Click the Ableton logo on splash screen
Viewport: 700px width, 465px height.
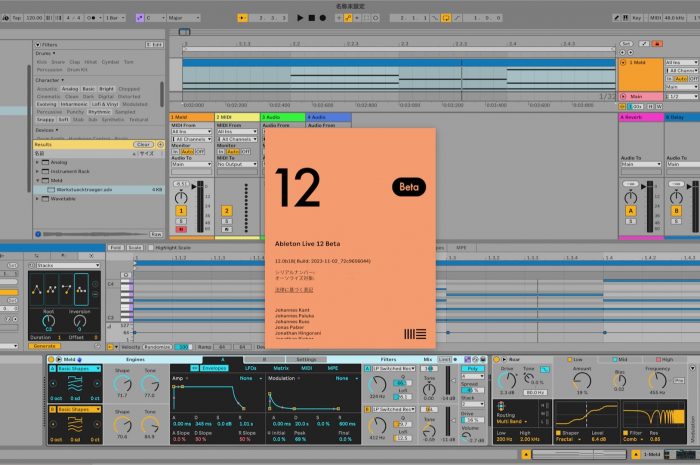(x=415, y=334)
